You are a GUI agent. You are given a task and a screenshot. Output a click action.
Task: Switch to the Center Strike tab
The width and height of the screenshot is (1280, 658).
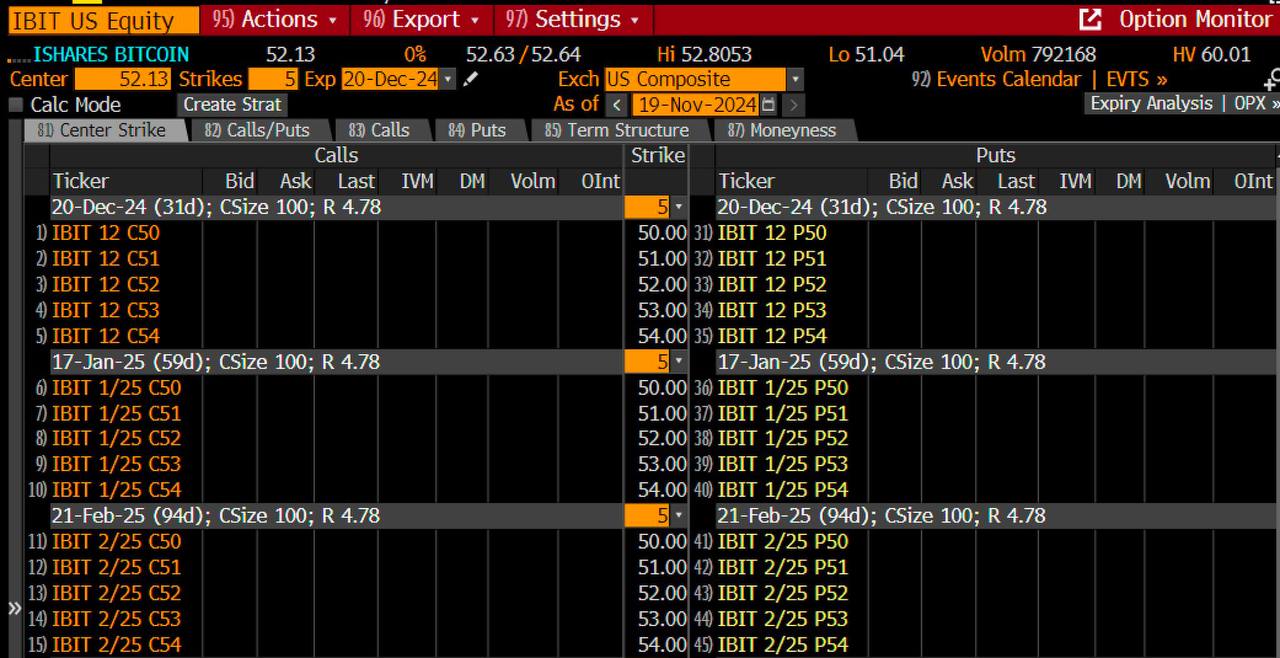[102, 130]
